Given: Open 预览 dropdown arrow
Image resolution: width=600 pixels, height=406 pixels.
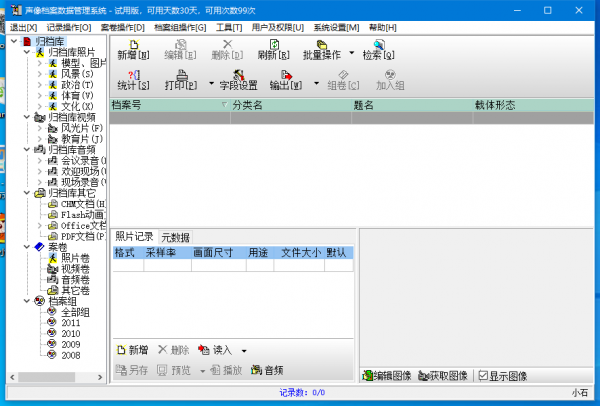Looking at the screenshot, I should (x=202, y=371).
